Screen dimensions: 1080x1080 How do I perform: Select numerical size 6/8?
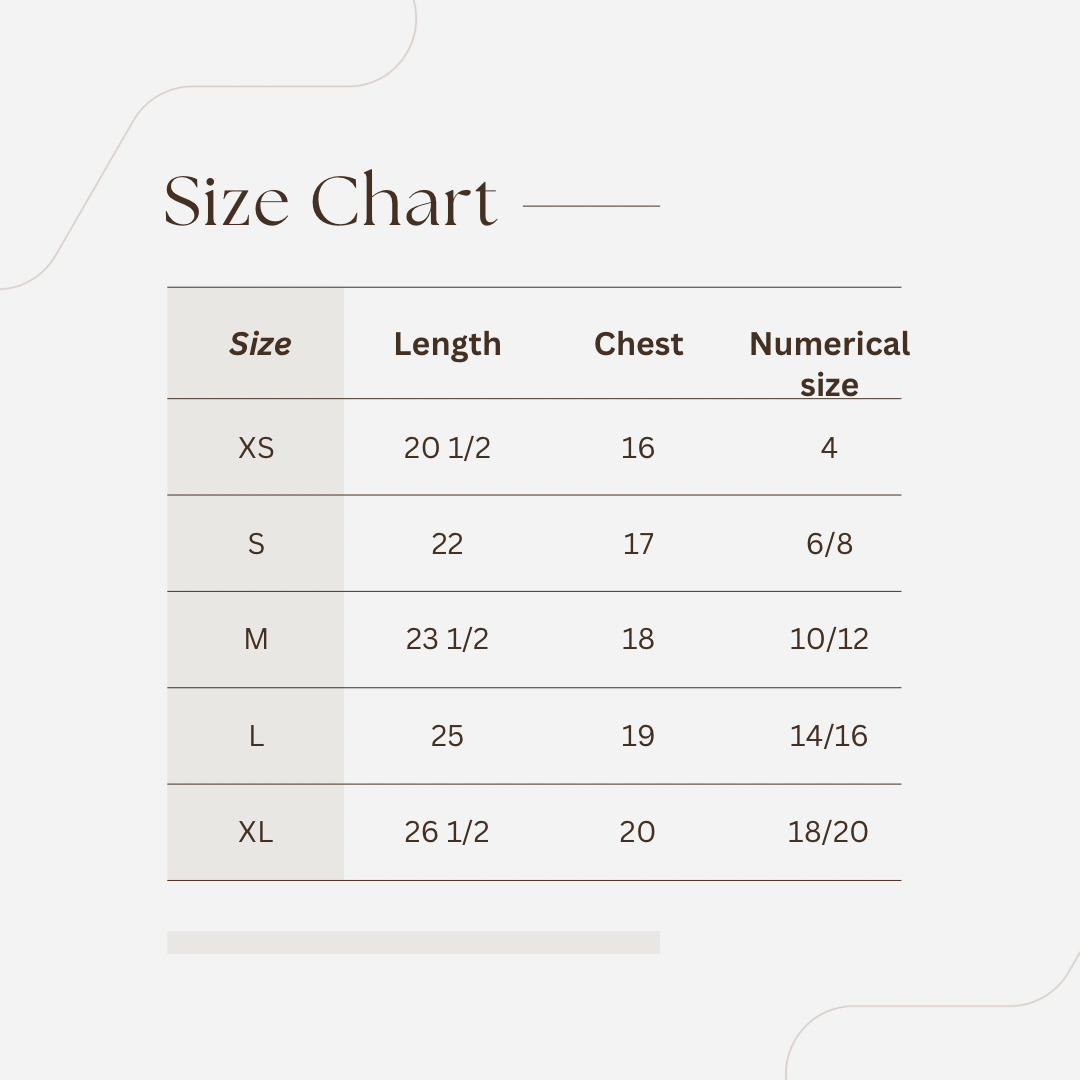[829, 544]
